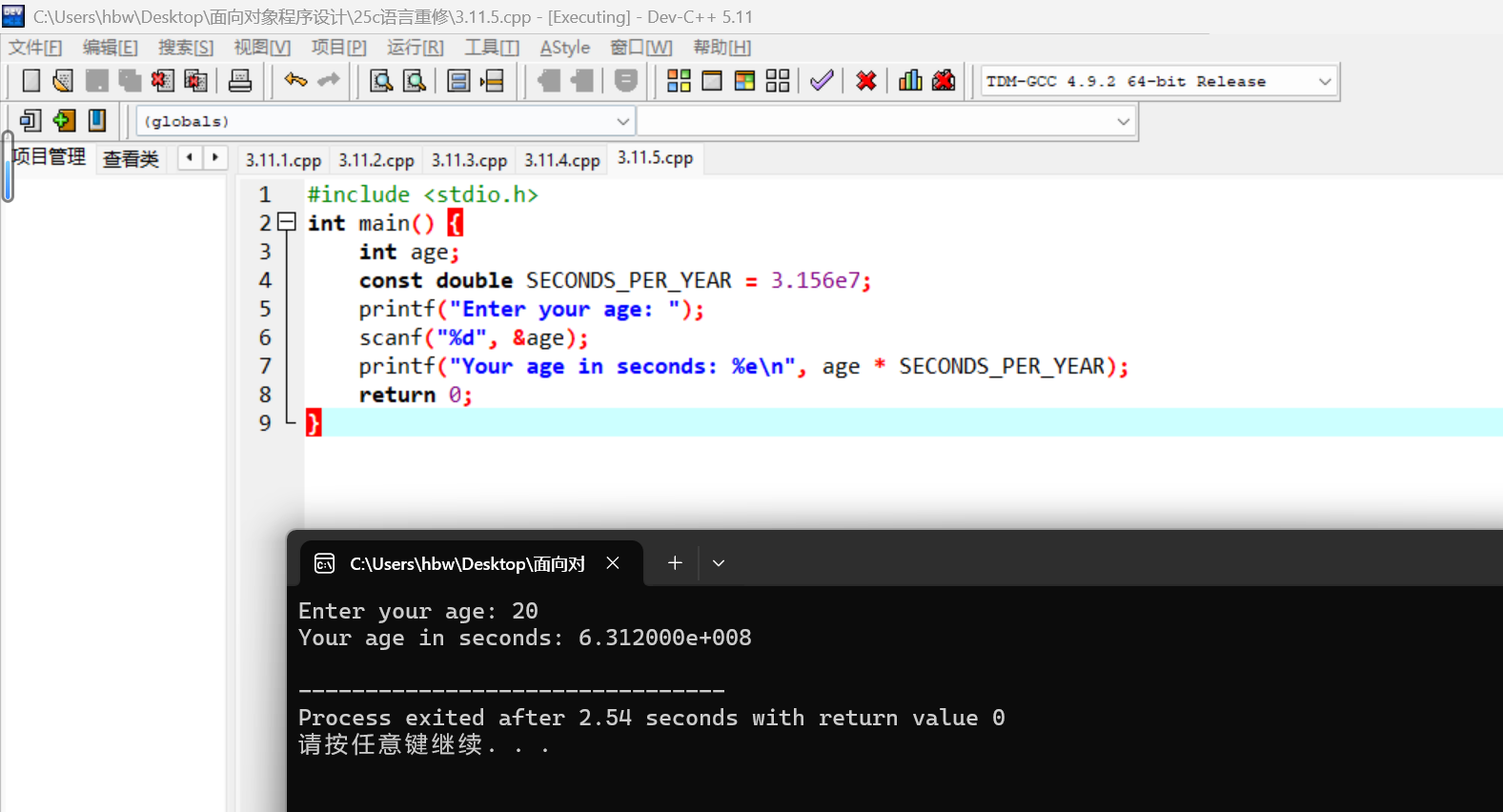Click the Goto line icon
Viewport: 1503px width, 812px height.
pyautogui.click(x=492, y=81)
